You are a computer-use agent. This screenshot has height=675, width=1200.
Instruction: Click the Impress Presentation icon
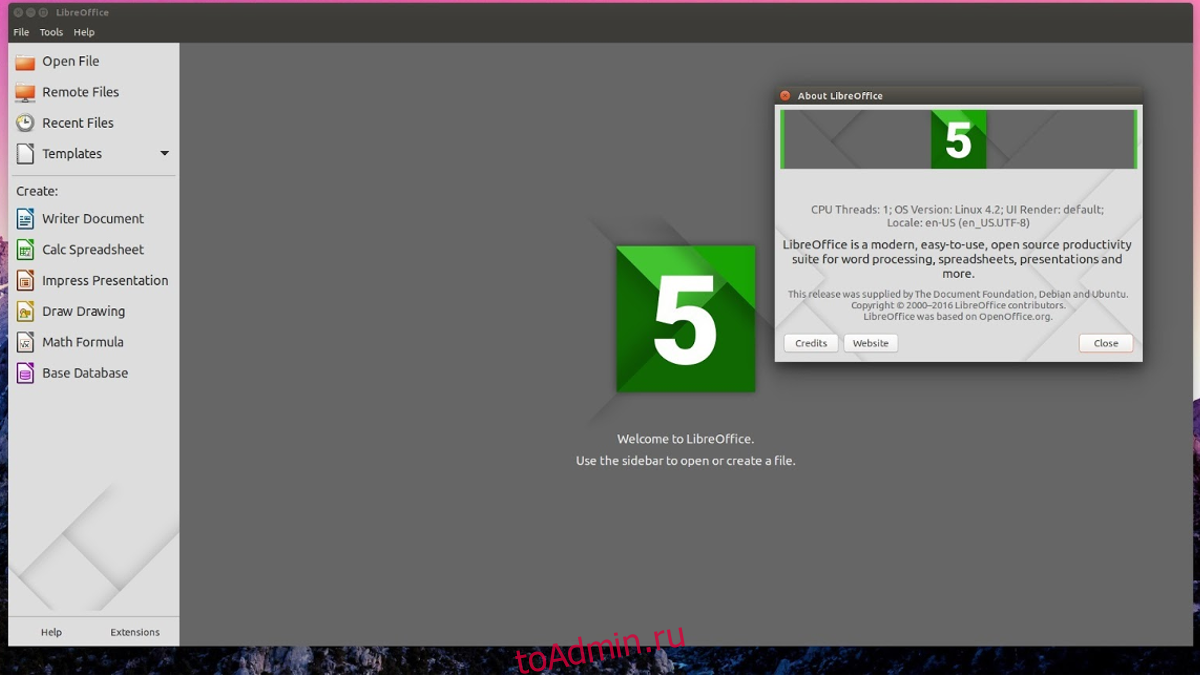tap(25, 281)
